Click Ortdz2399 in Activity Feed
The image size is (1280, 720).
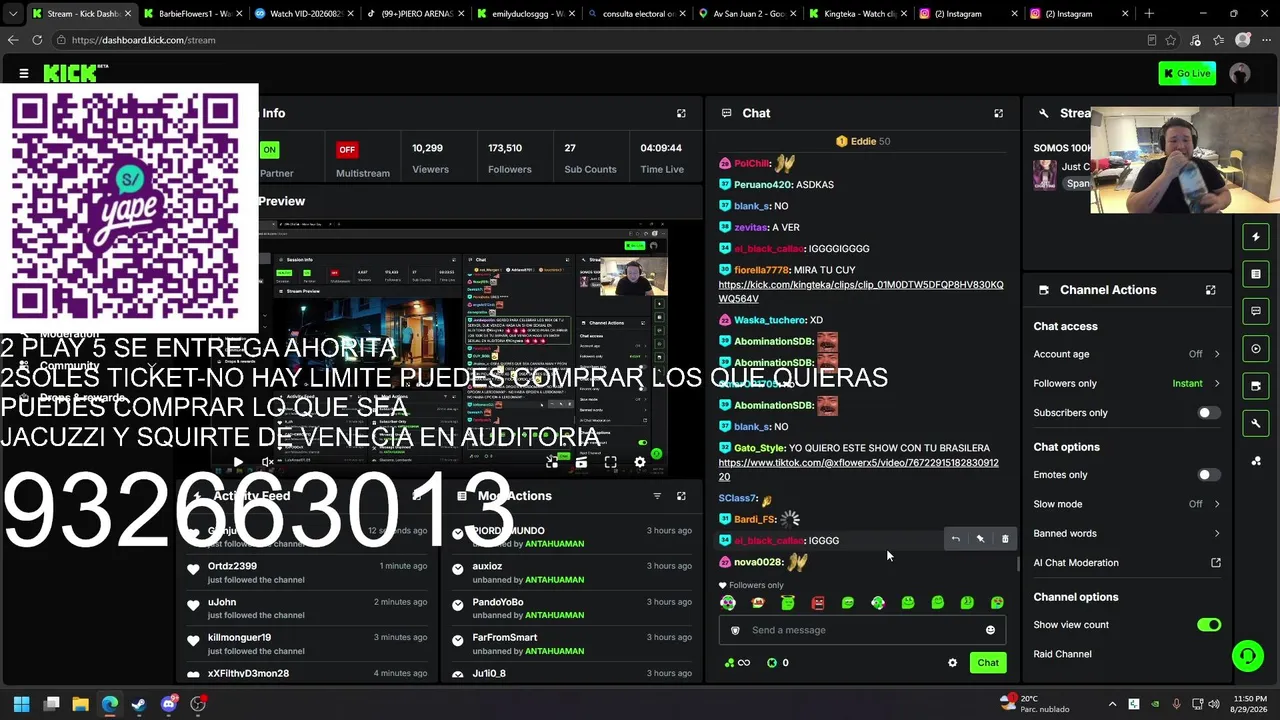232,566
